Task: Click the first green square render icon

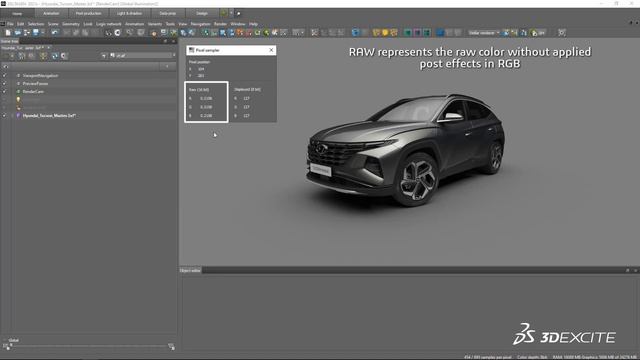Action: click(x=407, y=33)
